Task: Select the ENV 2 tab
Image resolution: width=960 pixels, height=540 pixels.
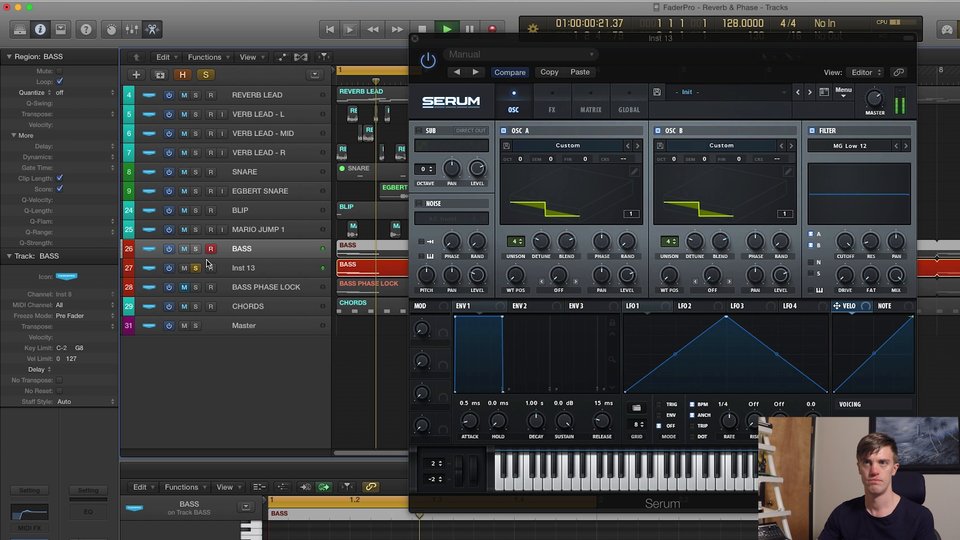Action: click(519, 306)
